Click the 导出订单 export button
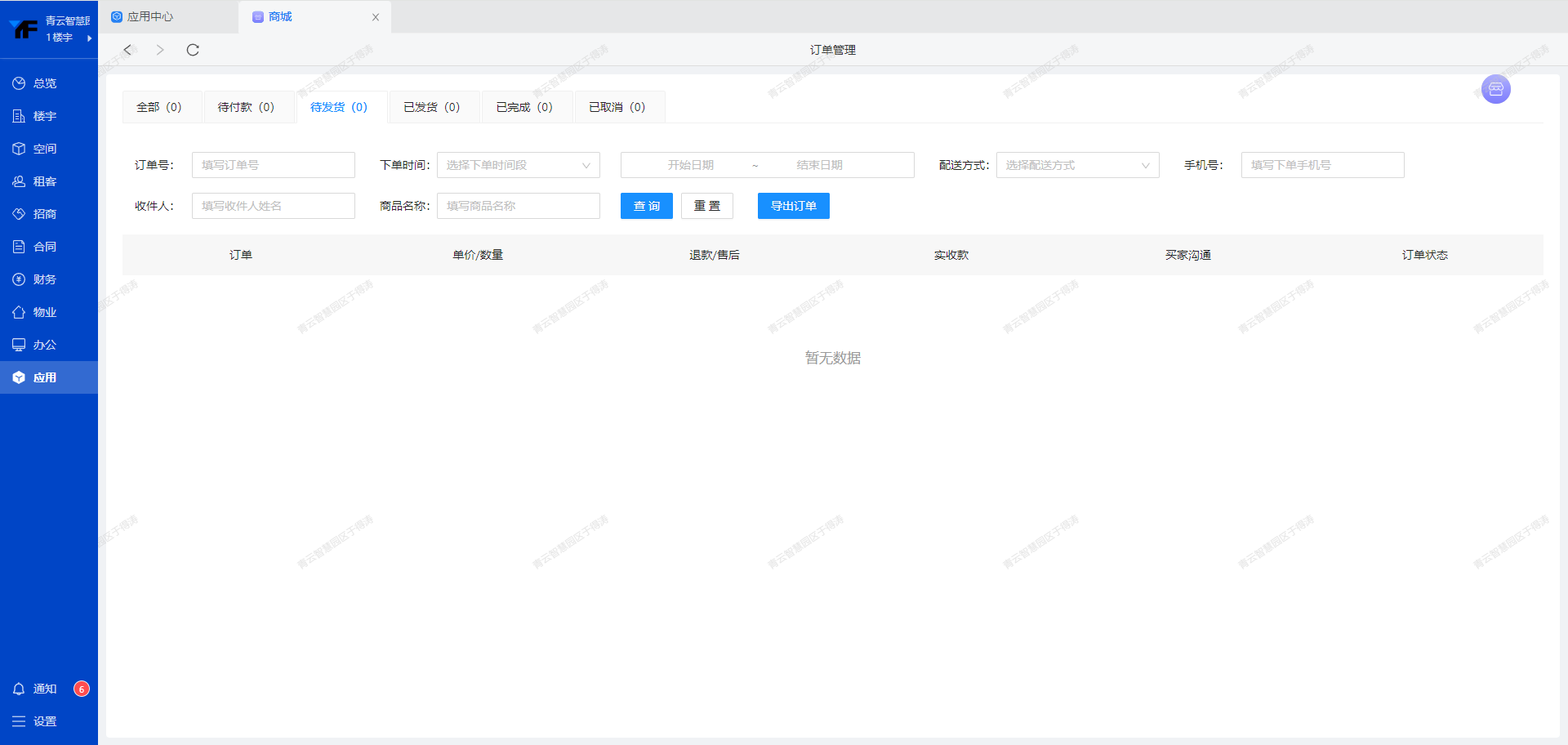 click(x=793, y=206)
